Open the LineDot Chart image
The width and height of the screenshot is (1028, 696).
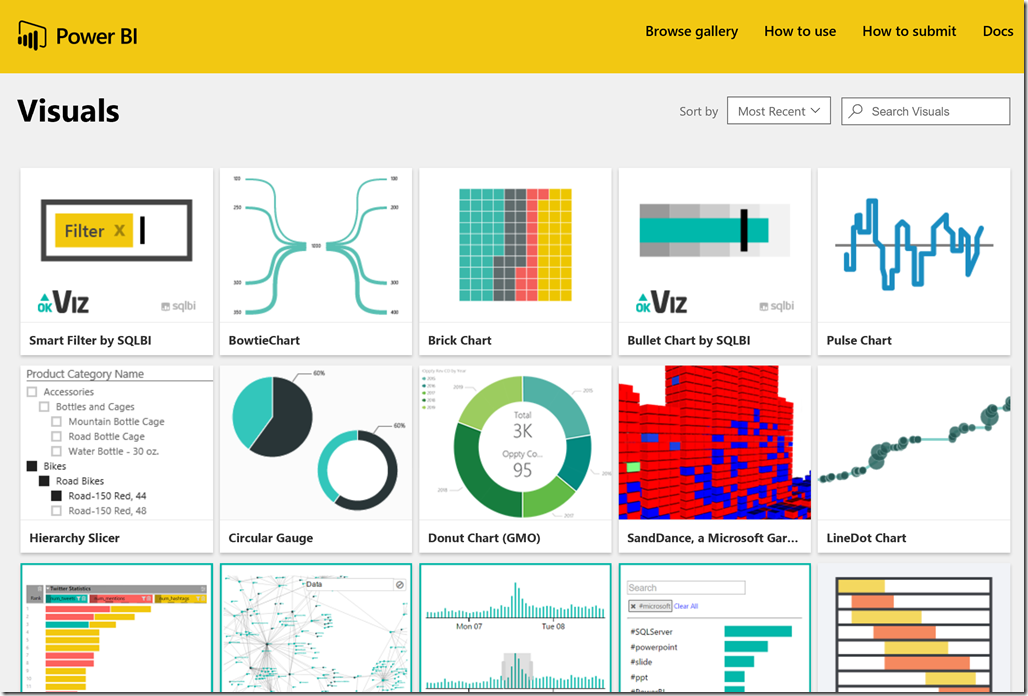[x=914, y=443]
